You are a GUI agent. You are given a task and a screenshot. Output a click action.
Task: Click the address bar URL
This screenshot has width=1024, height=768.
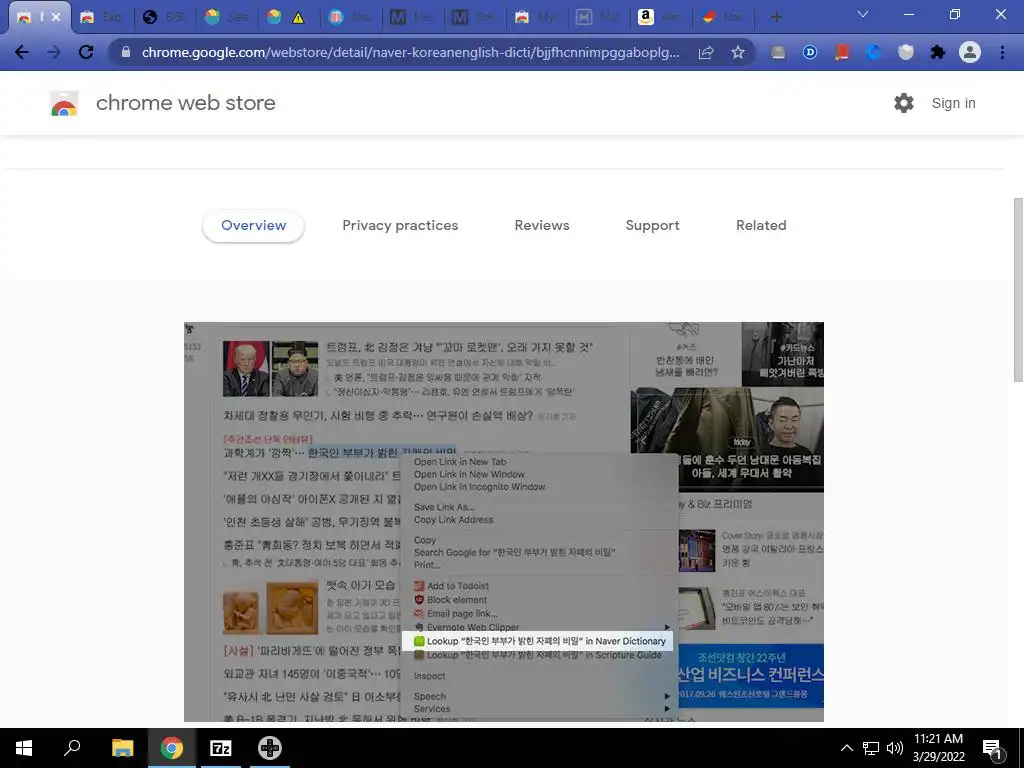[410, 52]
